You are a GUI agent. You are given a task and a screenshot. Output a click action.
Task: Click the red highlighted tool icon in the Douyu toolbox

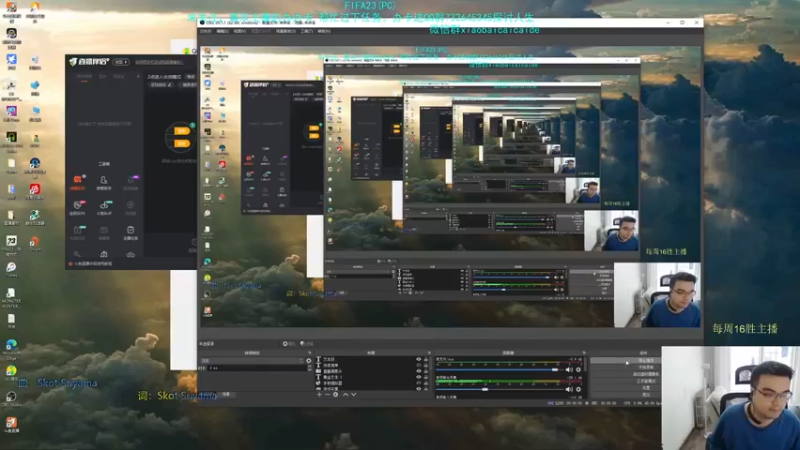(x=78, y=182)
